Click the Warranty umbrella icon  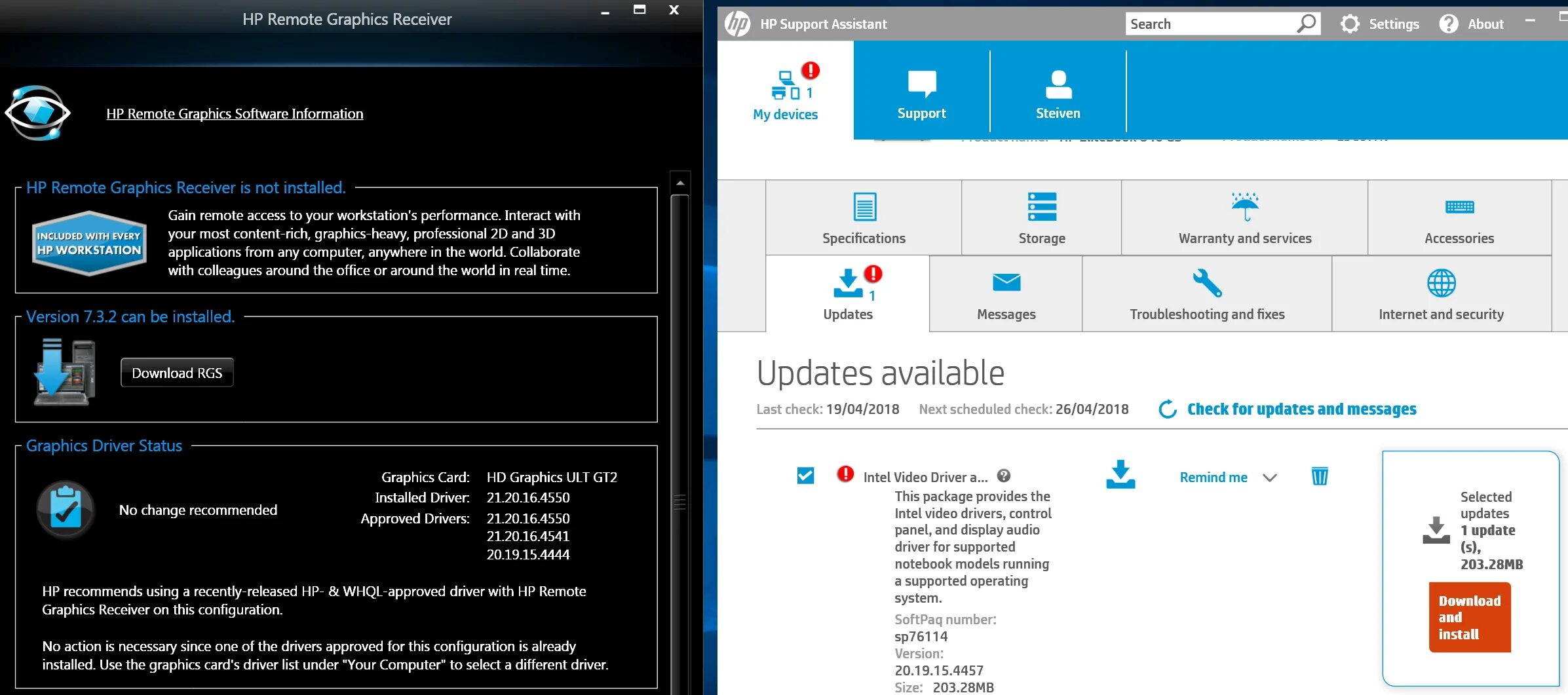tap(1245, 207)
